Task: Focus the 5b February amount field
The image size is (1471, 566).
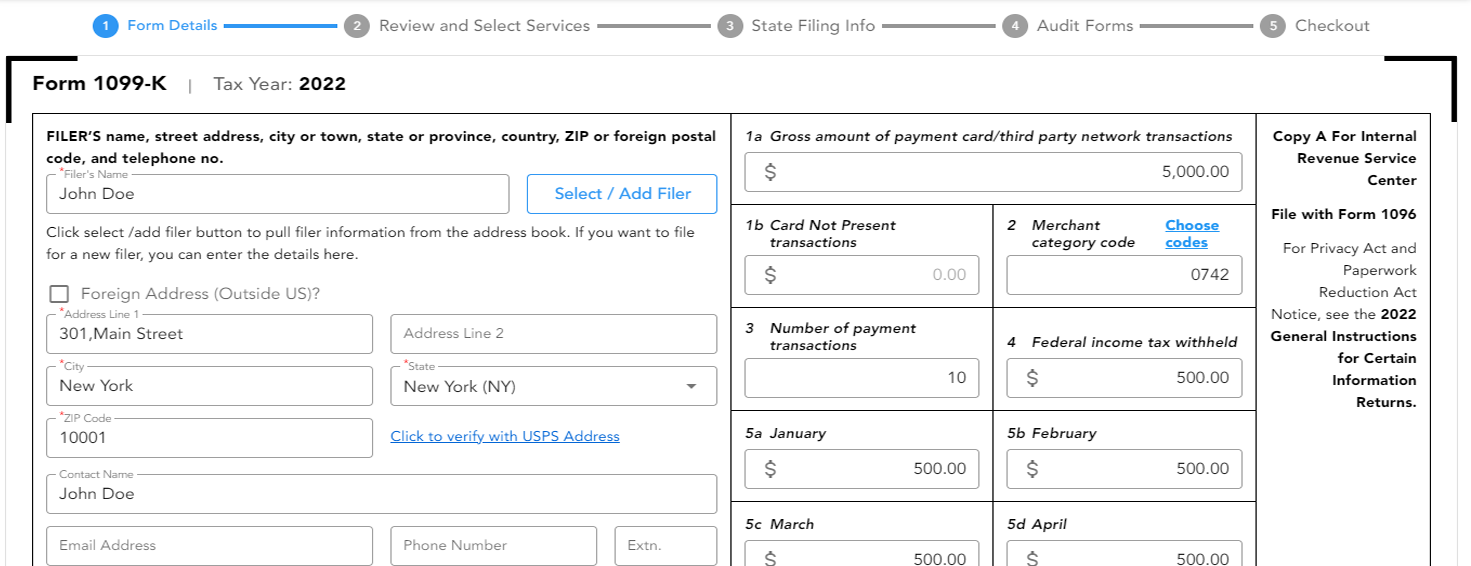Action: coord(1124,469)
